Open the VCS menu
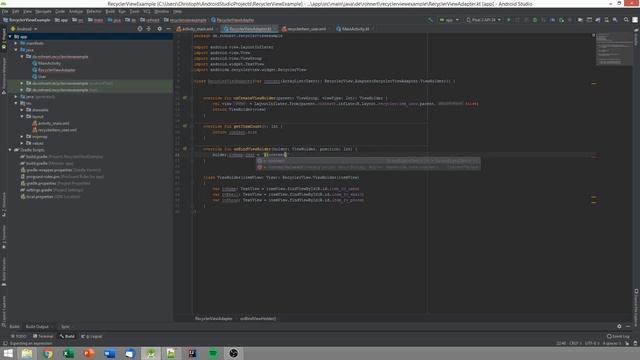Image resolution: width=640 pixels, height=360 pixels. [x=147, y=11]
